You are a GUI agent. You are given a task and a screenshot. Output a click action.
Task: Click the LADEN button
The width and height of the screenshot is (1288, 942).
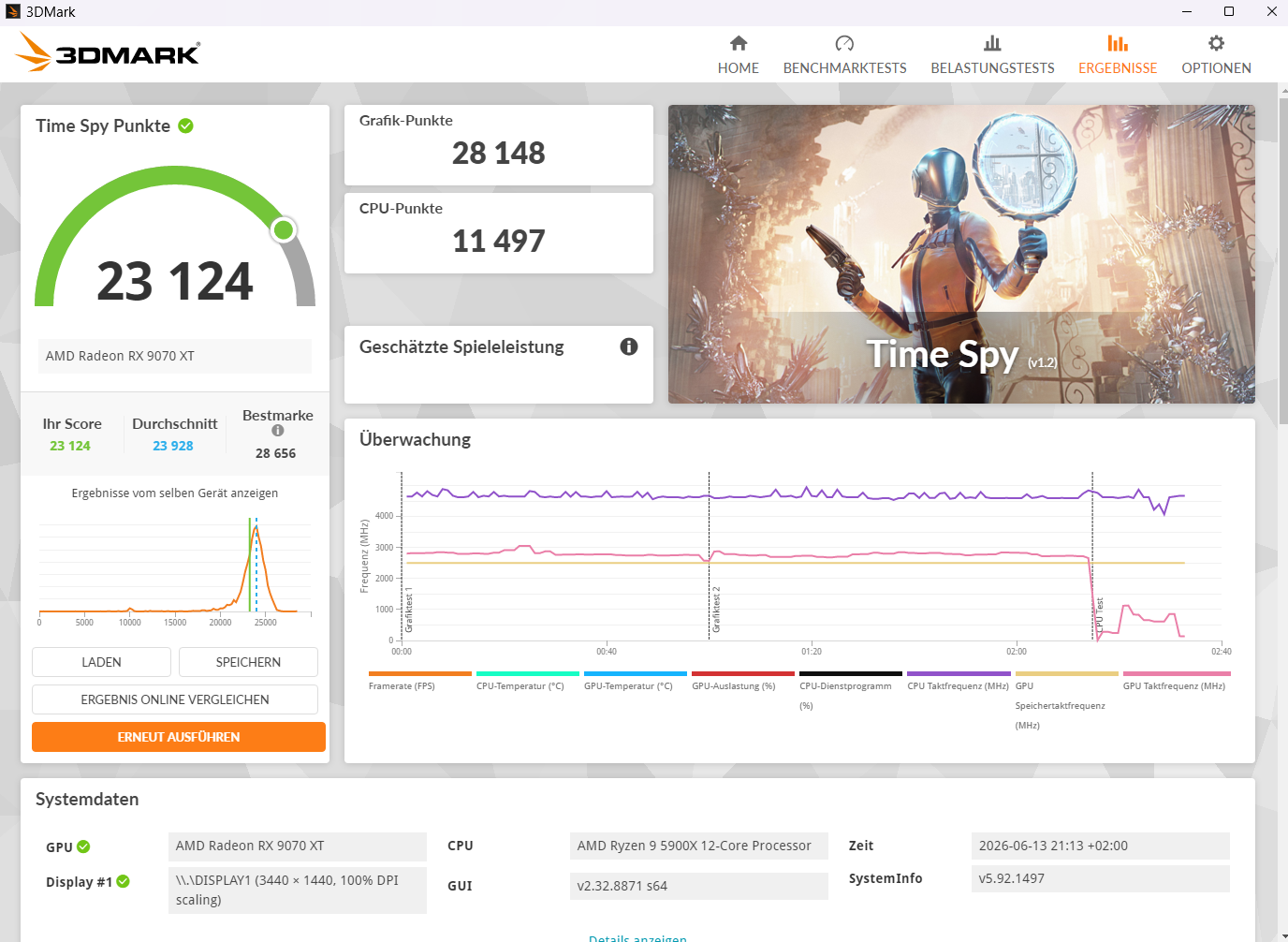(x=101, y=662)
